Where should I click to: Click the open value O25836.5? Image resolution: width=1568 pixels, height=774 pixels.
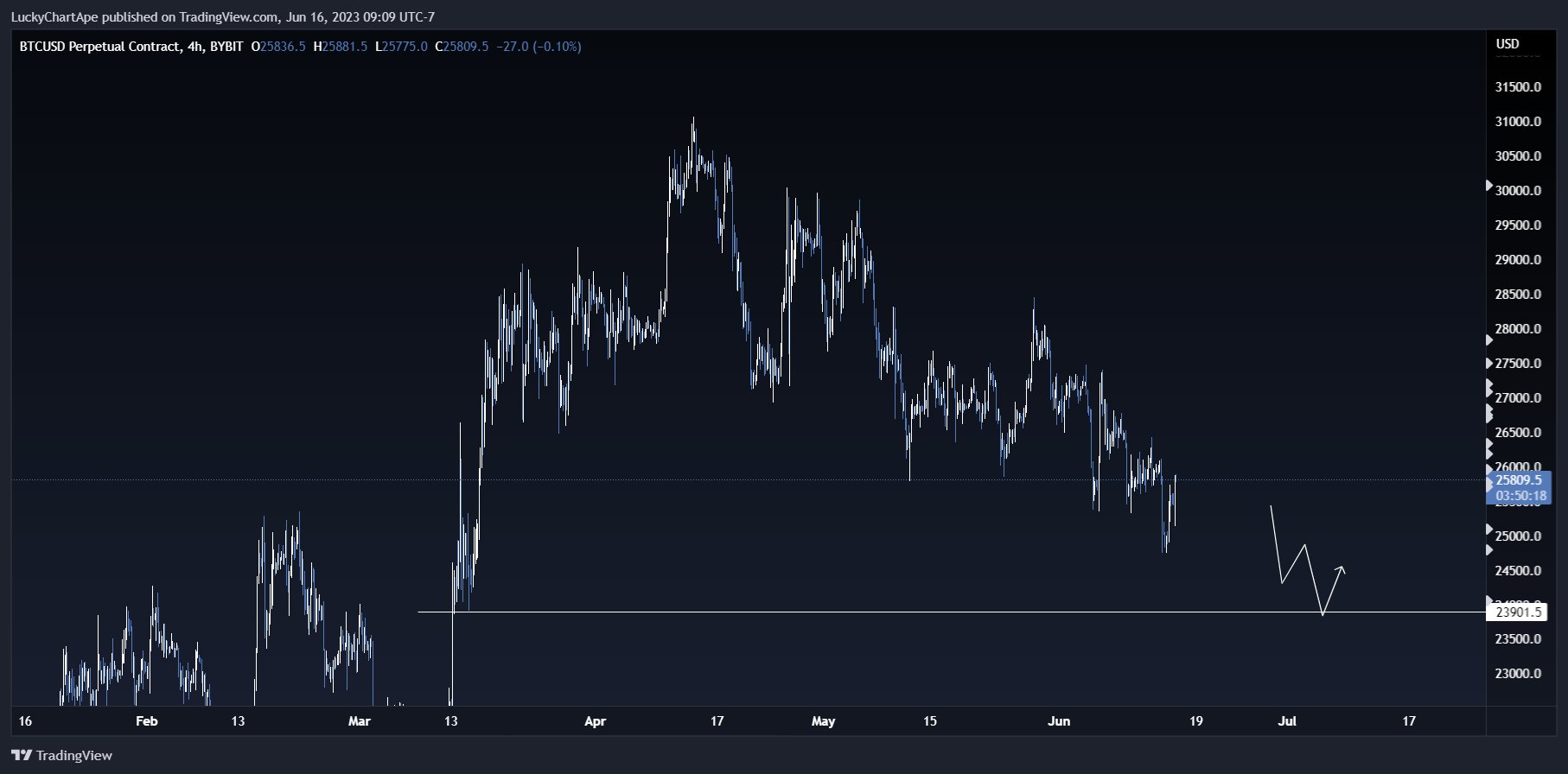(x=278, y=47)
